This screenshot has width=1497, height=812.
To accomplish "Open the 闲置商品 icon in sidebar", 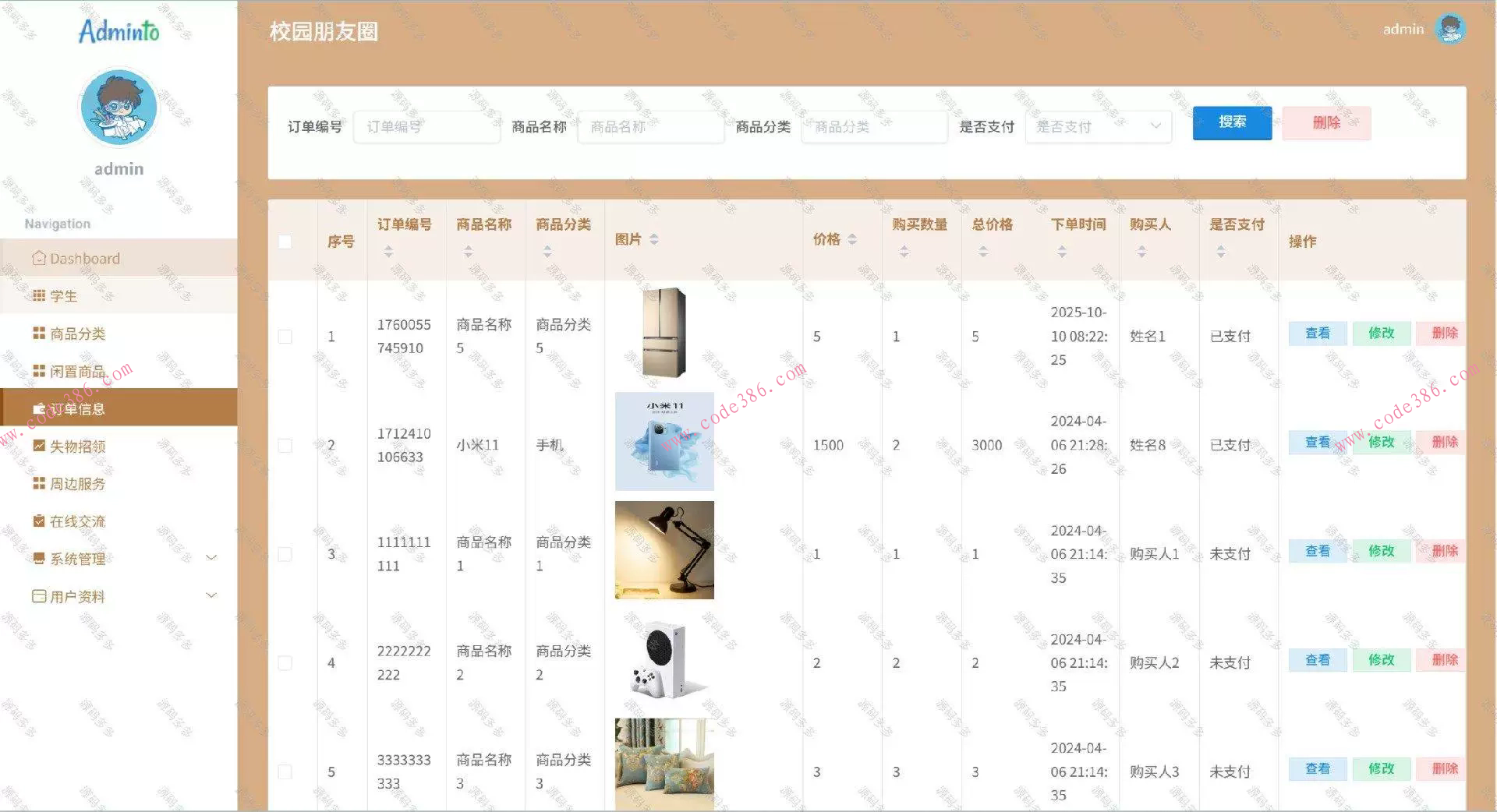I will tap(38, 371).
